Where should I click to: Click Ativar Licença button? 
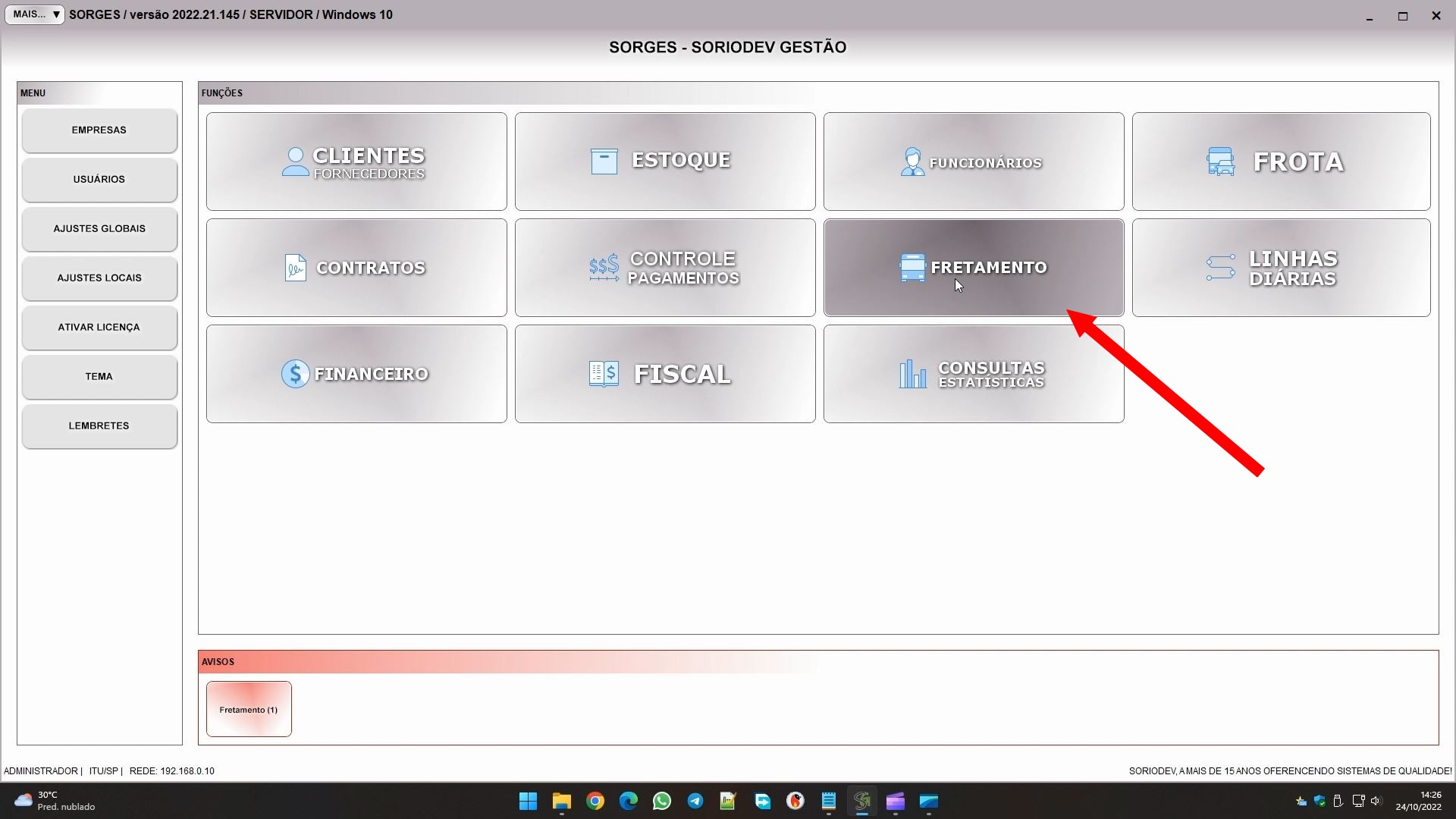point(99,328)
